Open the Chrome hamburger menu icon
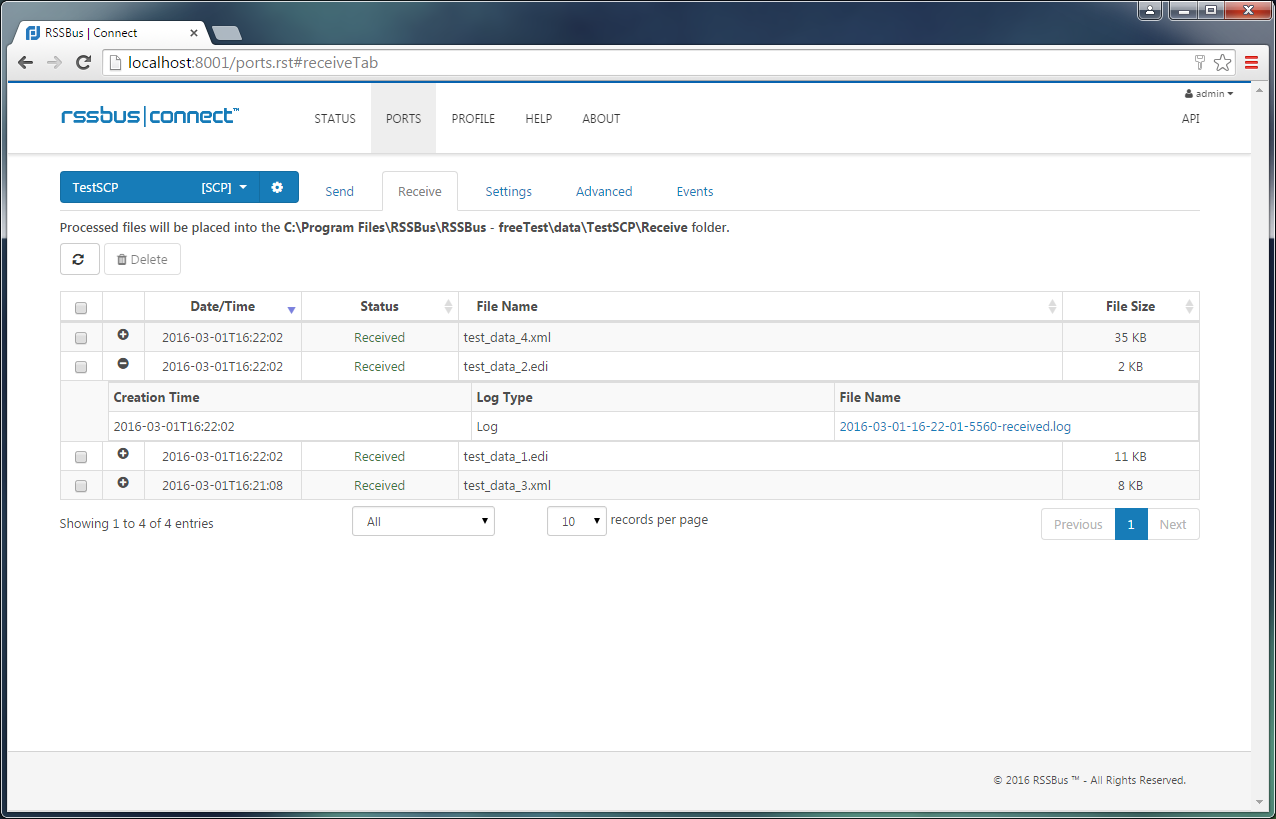Screen dimensions: 1276x819 click(1251, 63)
